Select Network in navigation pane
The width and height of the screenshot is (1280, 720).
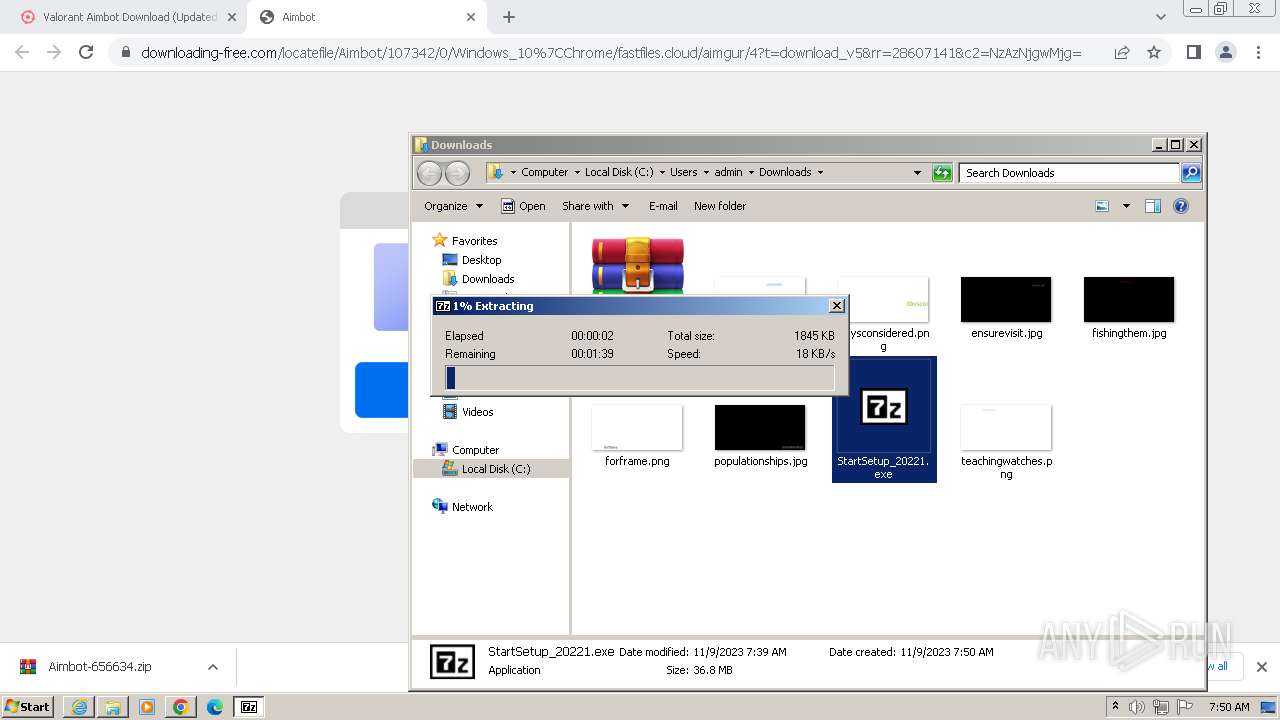tap(472, 507)
